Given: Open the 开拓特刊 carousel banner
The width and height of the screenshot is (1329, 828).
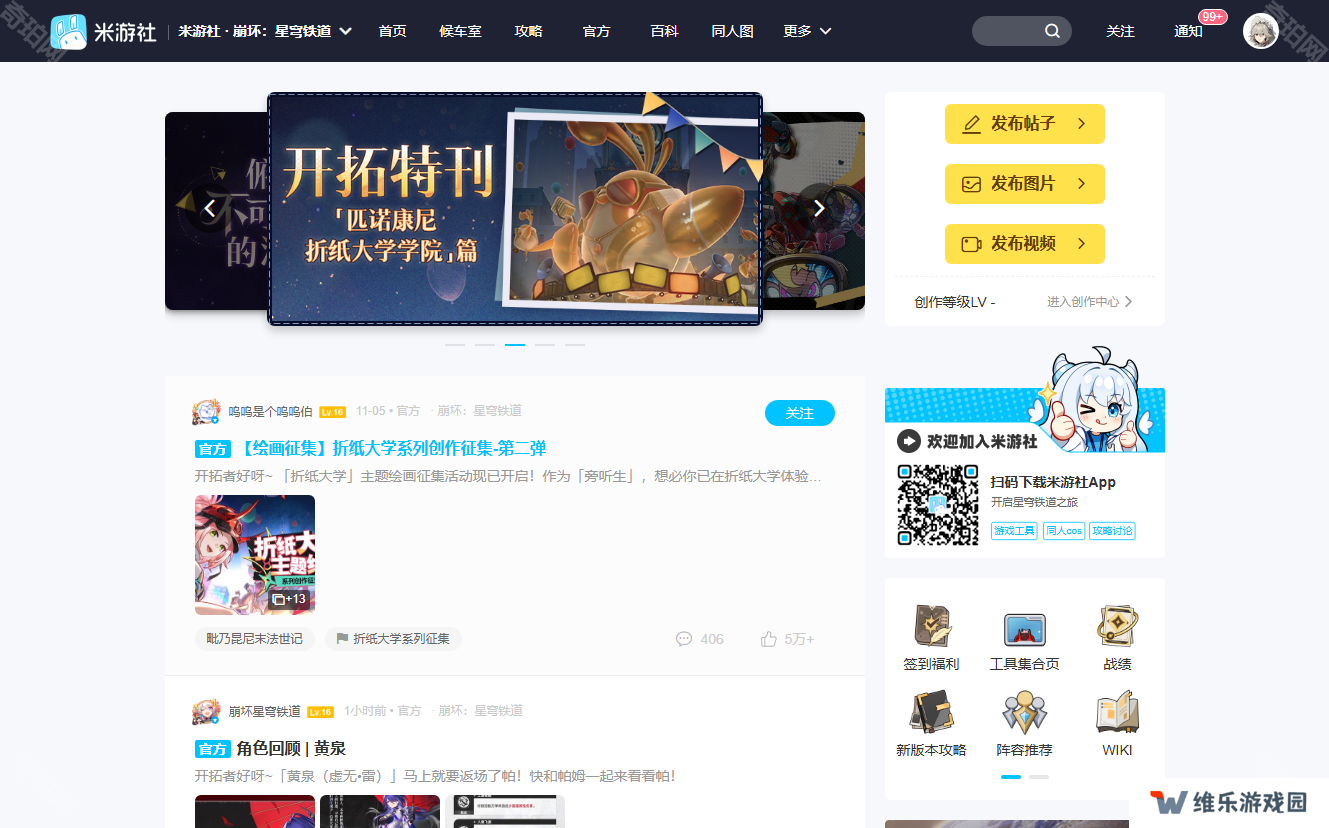Looking at the screenshot, I should click(x=515, y=209).
